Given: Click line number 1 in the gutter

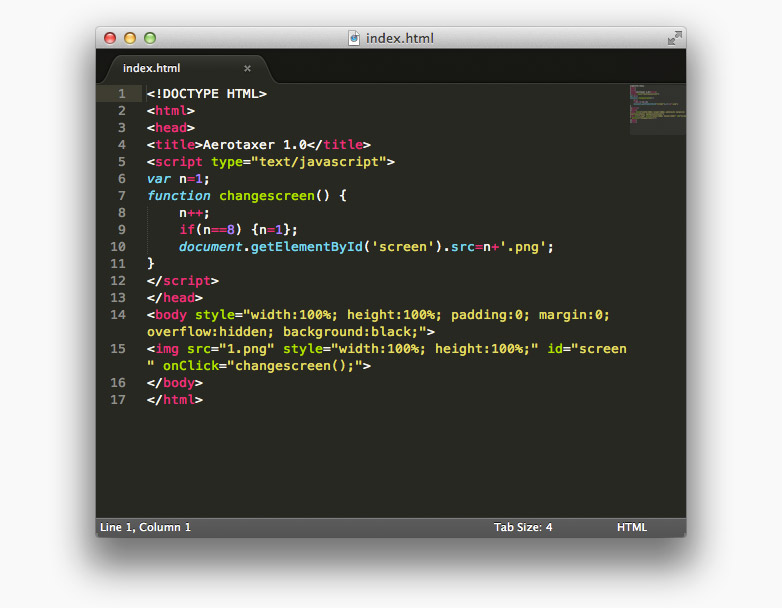Looking at the screenshot, I should point(122,94).
